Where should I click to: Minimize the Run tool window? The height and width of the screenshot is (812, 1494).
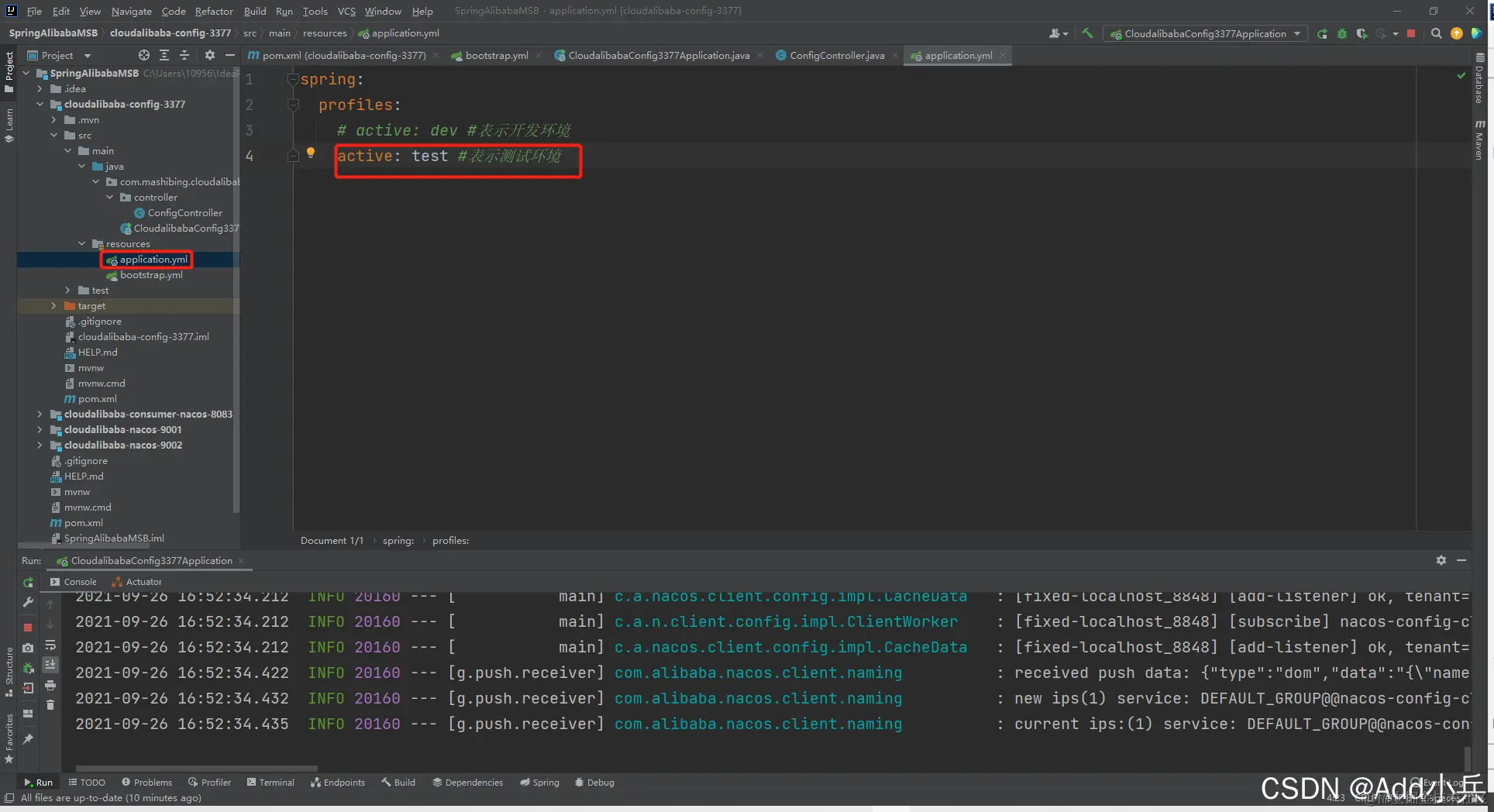[x=1461, y=560]
